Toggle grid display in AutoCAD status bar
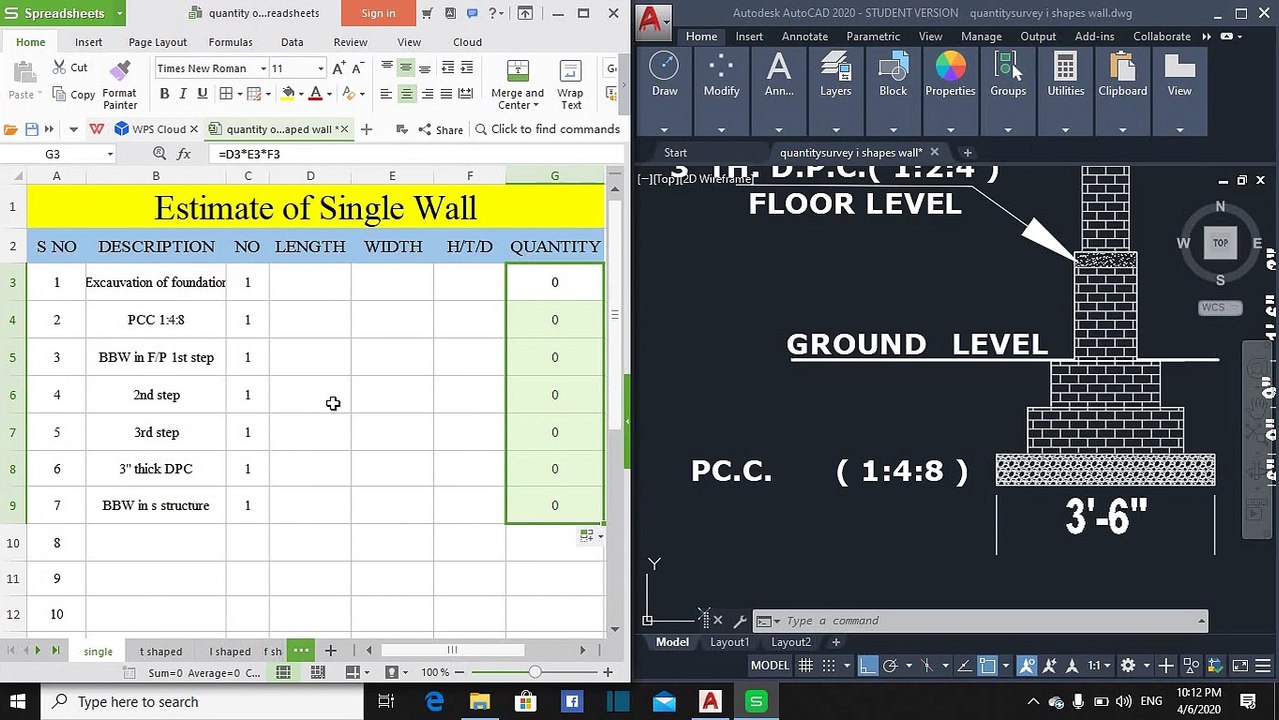The image size is (1279, 720). coord(805,665)
